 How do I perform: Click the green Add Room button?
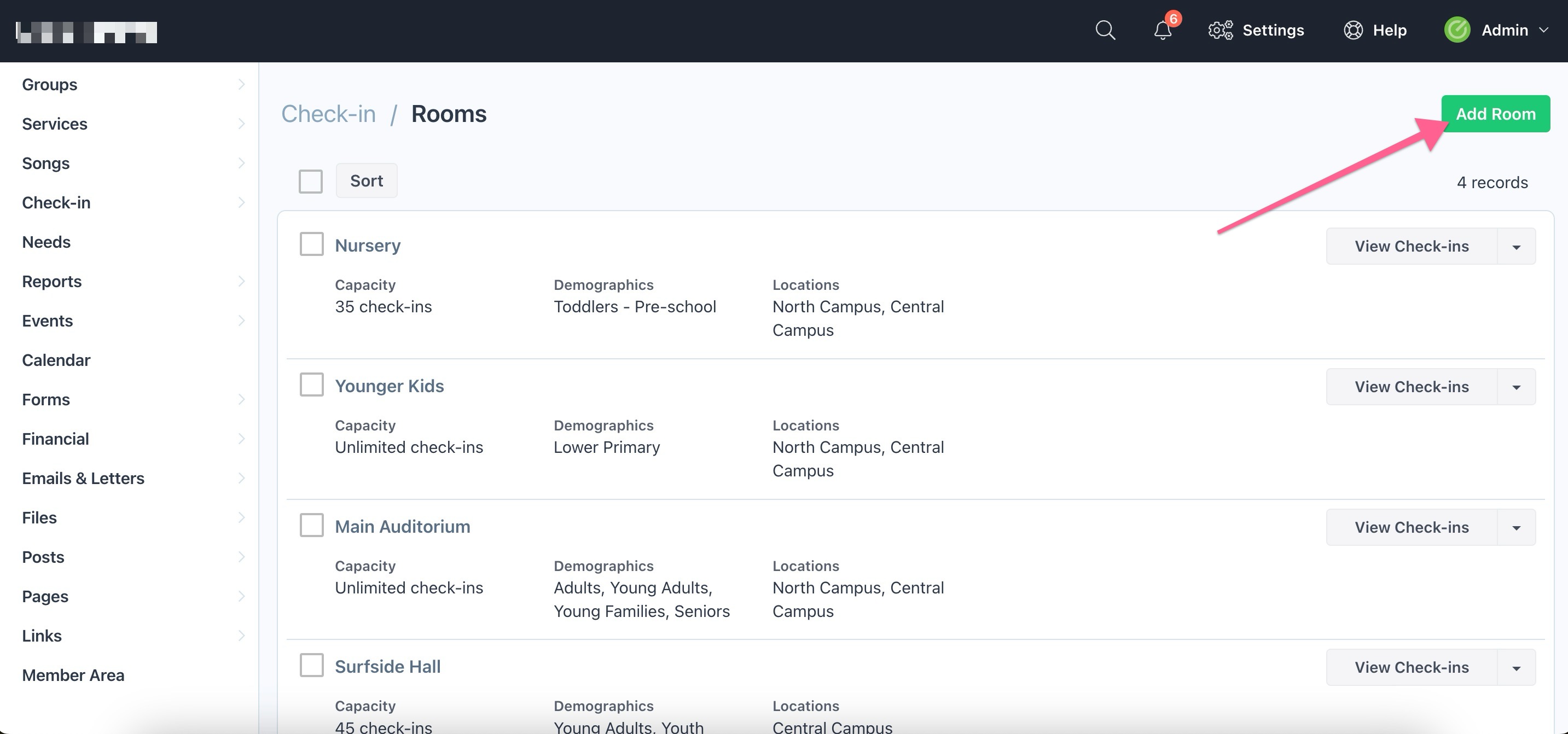pyautogui.click(x=1496, y=114)
